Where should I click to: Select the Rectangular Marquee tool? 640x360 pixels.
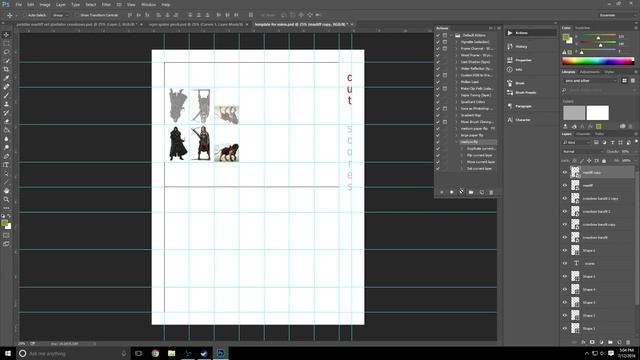(6, 43)
